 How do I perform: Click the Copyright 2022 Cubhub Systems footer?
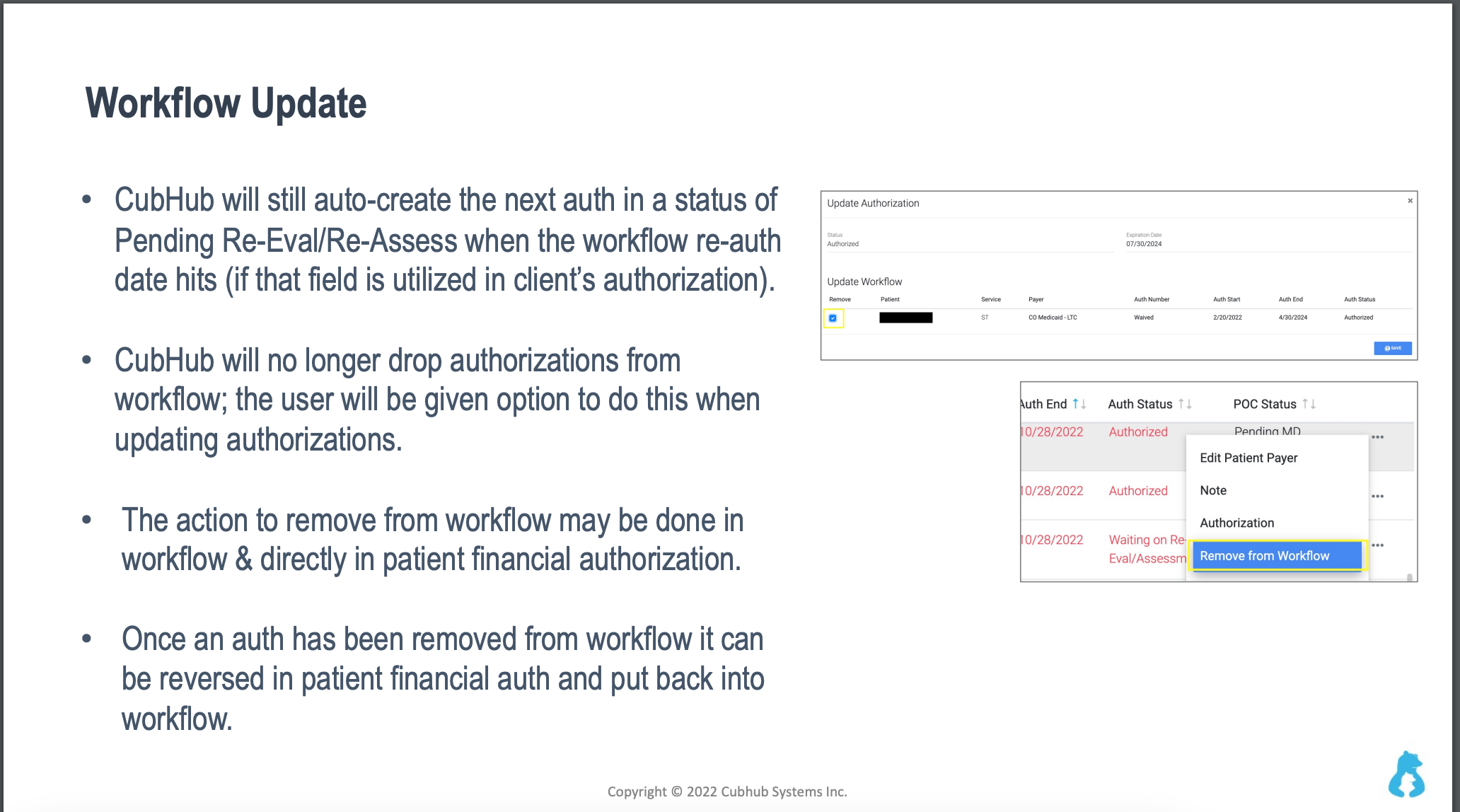727,791
